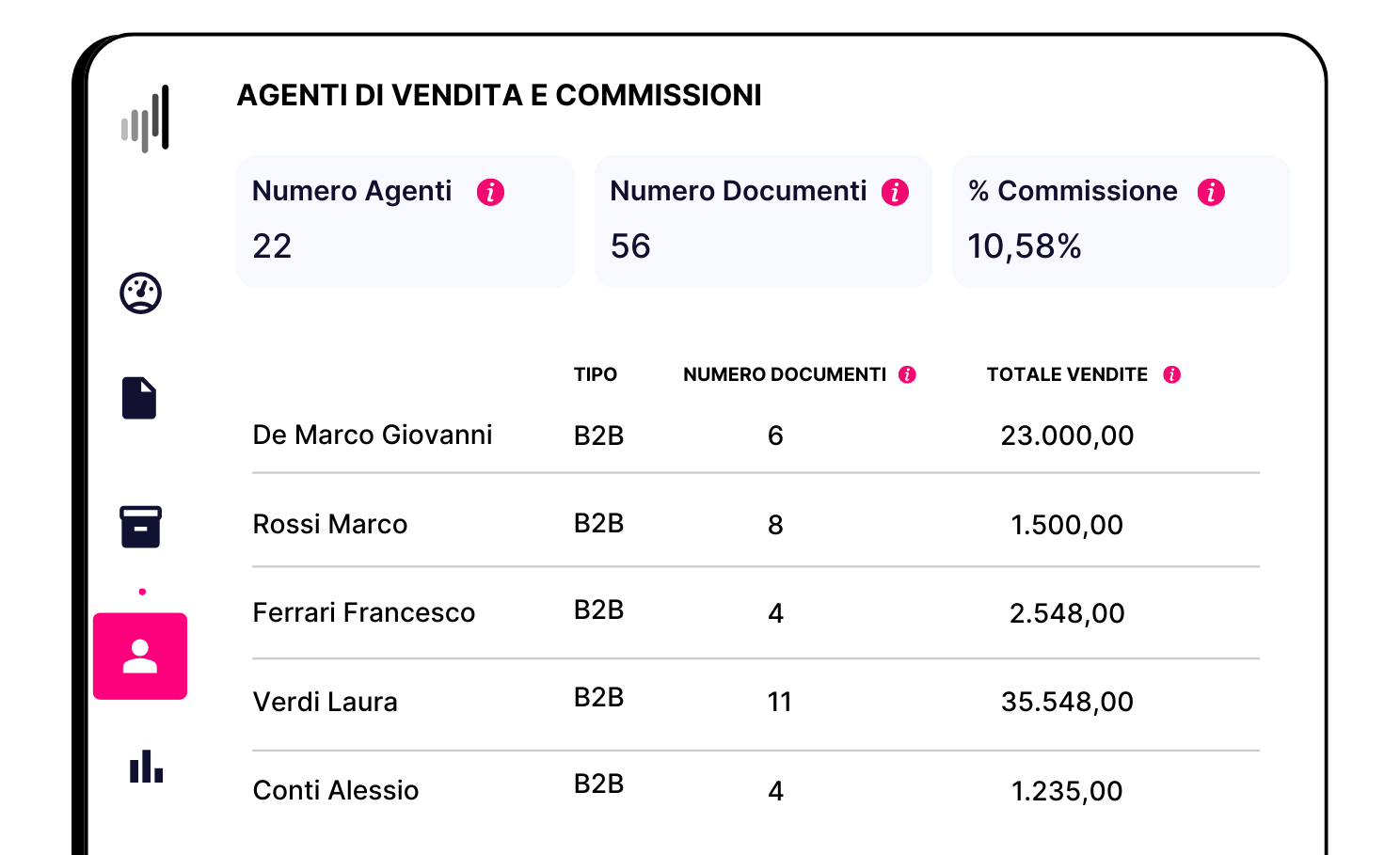
Task: Click the info icon beside TOTALE VENDITE header
Action: 1172,373
